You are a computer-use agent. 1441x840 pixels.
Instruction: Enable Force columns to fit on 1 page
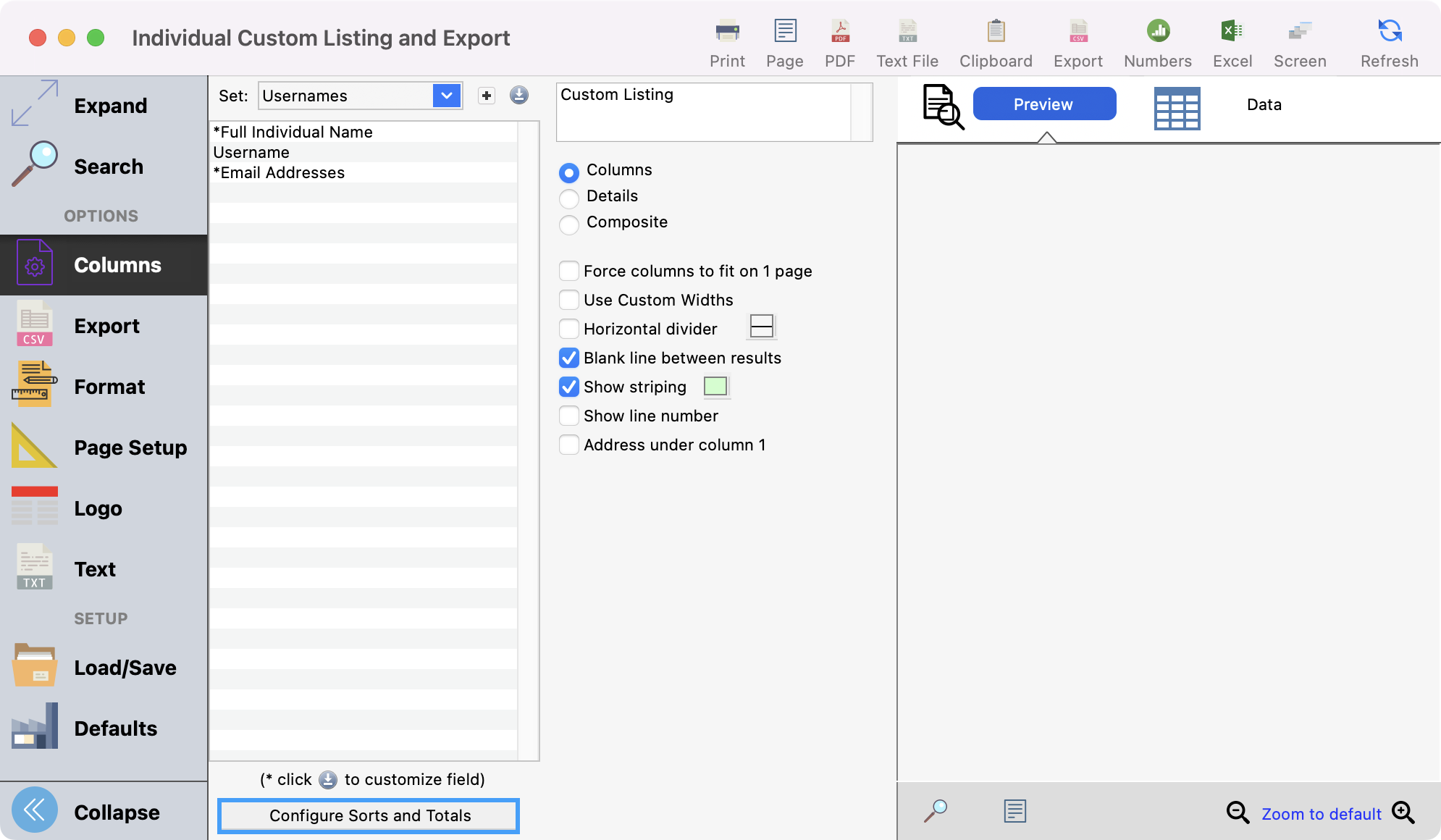pyautogui.click(x=569, y=271)
